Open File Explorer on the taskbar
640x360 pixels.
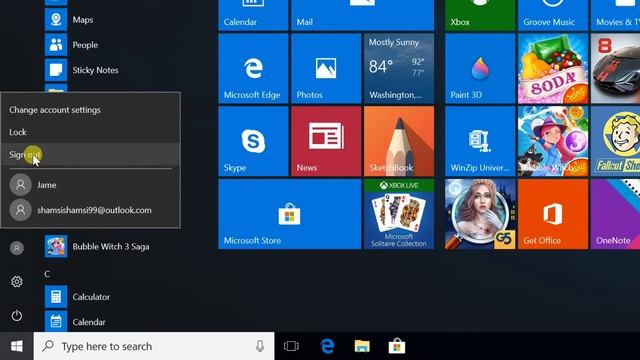click(x=362, y=346)
